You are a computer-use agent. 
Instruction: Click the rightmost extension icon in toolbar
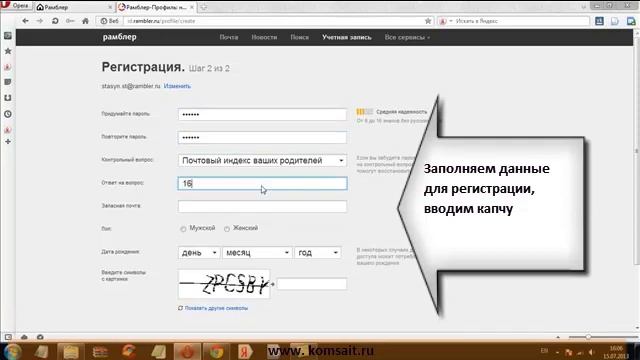coord(631,21)
